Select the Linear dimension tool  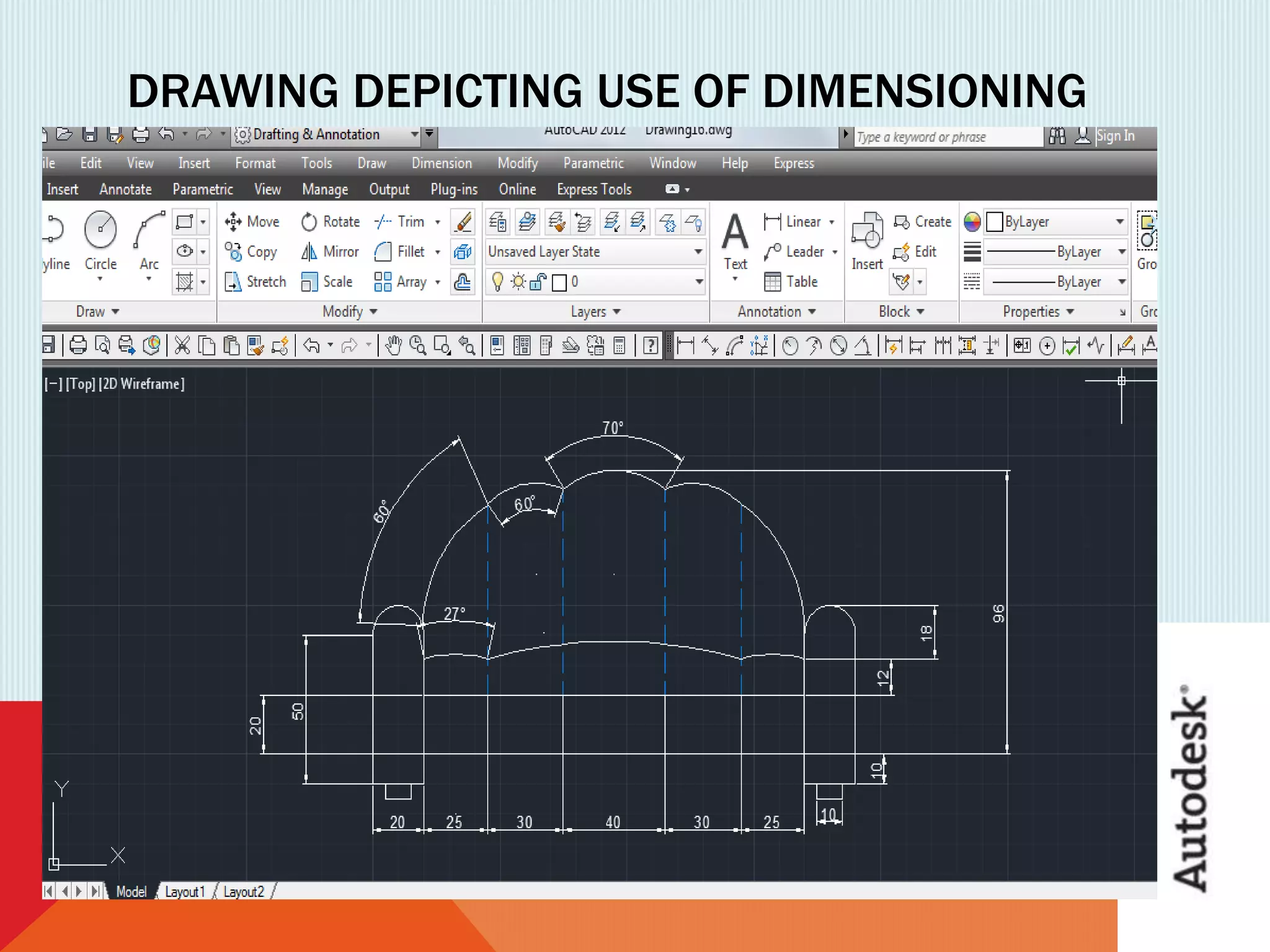(793, 222)
